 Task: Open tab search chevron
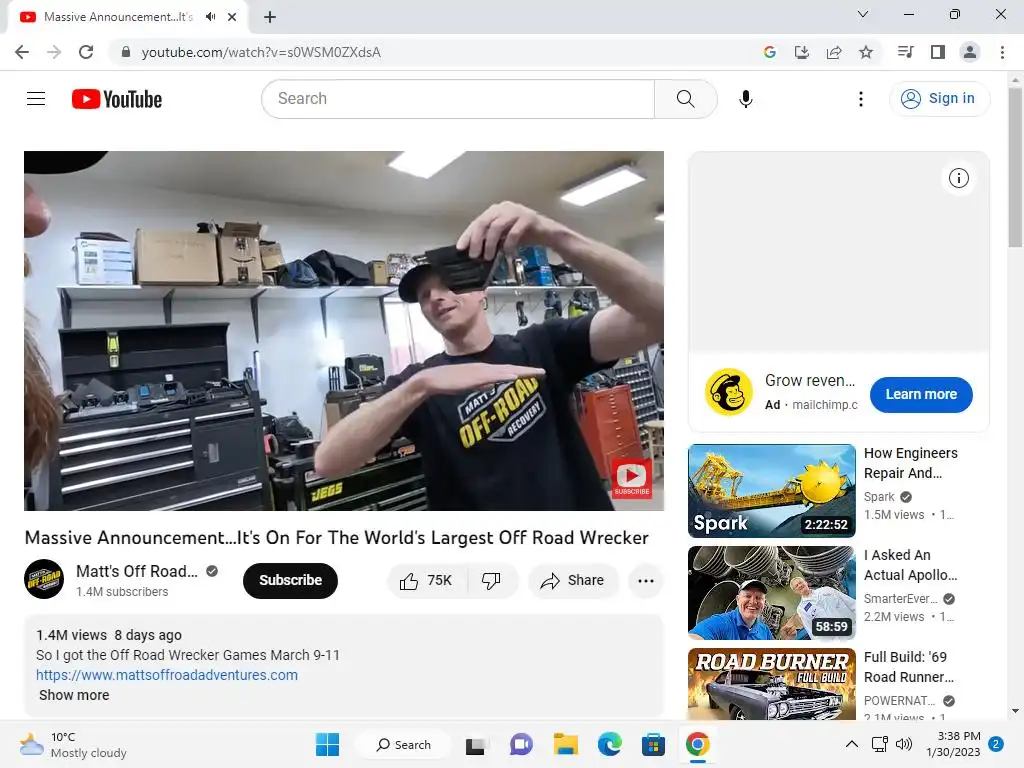[863, 14]
